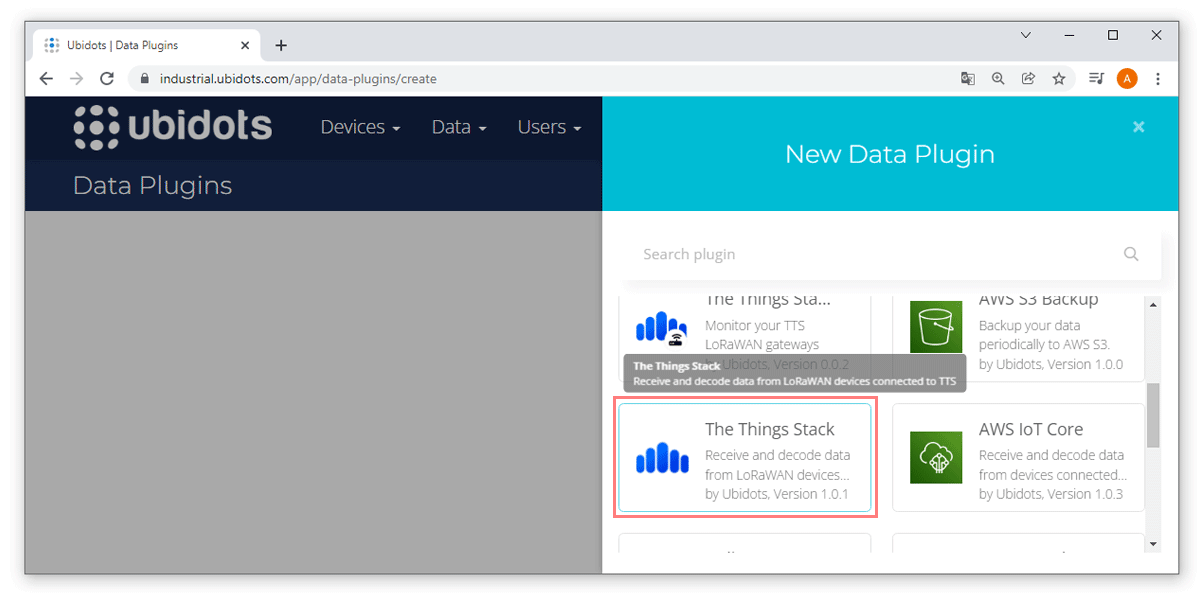Click the plugin list scrollbar thumb

pos(1153,415)
